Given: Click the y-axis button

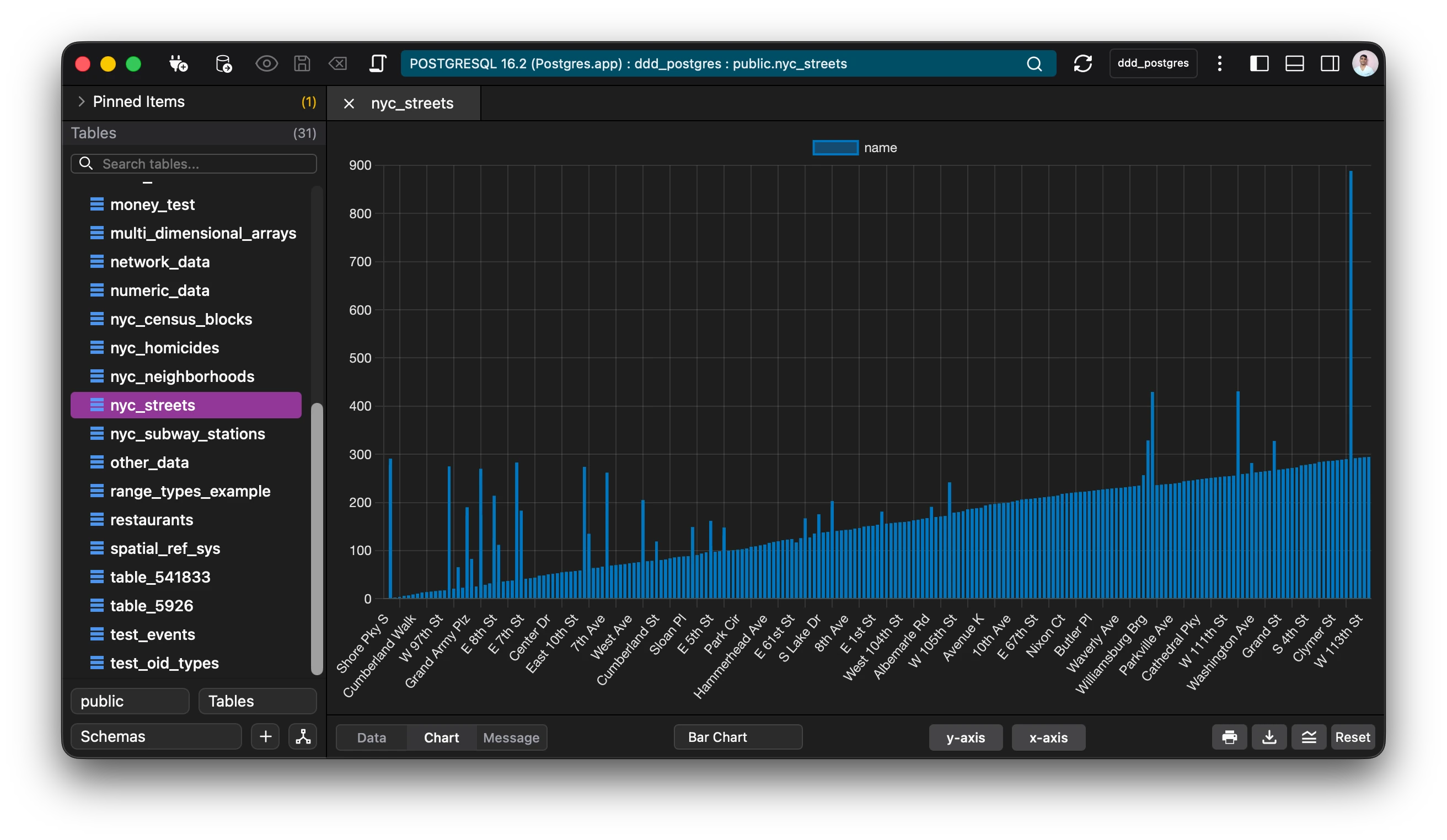Looking at the screenshot, I should point(965,738).
